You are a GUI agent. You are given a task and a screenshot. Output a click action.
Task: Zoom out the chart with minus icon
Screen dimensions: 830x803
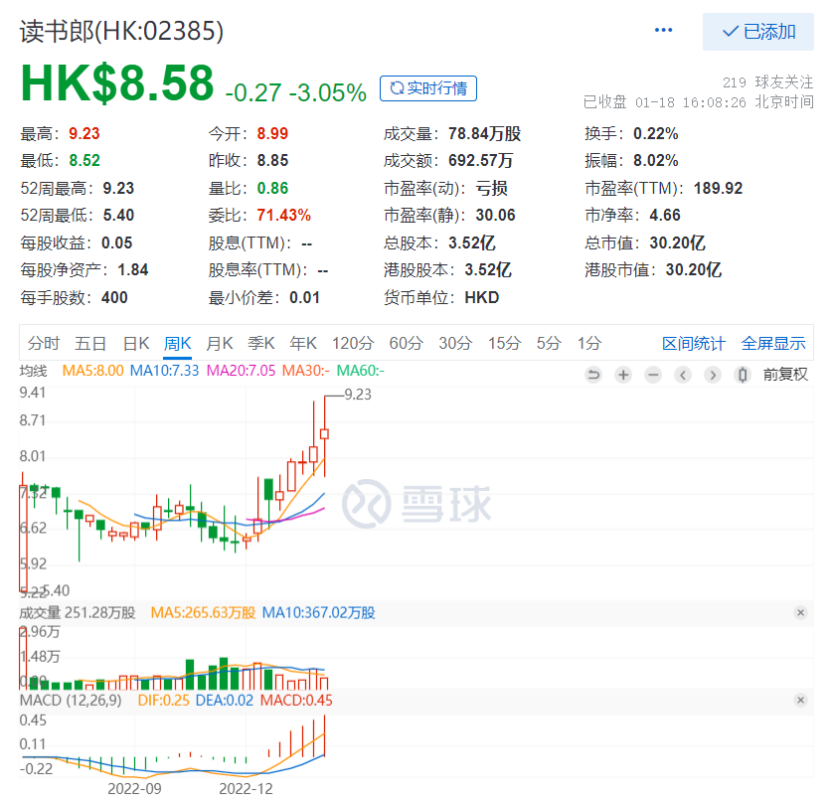(653, 375)
